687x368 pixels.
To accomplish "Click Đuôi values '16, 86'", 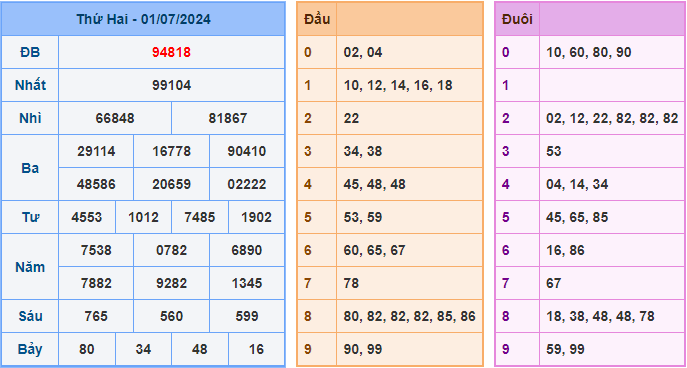I will [565, 250].
